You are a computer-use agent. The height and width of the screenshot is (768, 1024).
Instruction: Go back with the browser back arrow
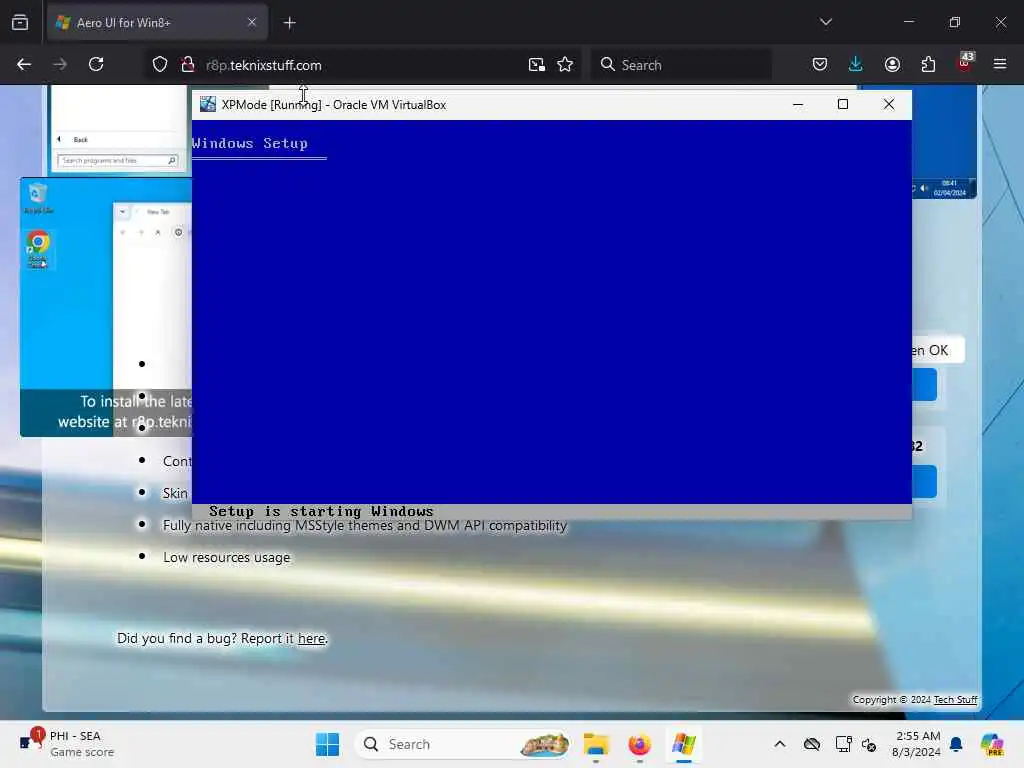coord(24,64)
